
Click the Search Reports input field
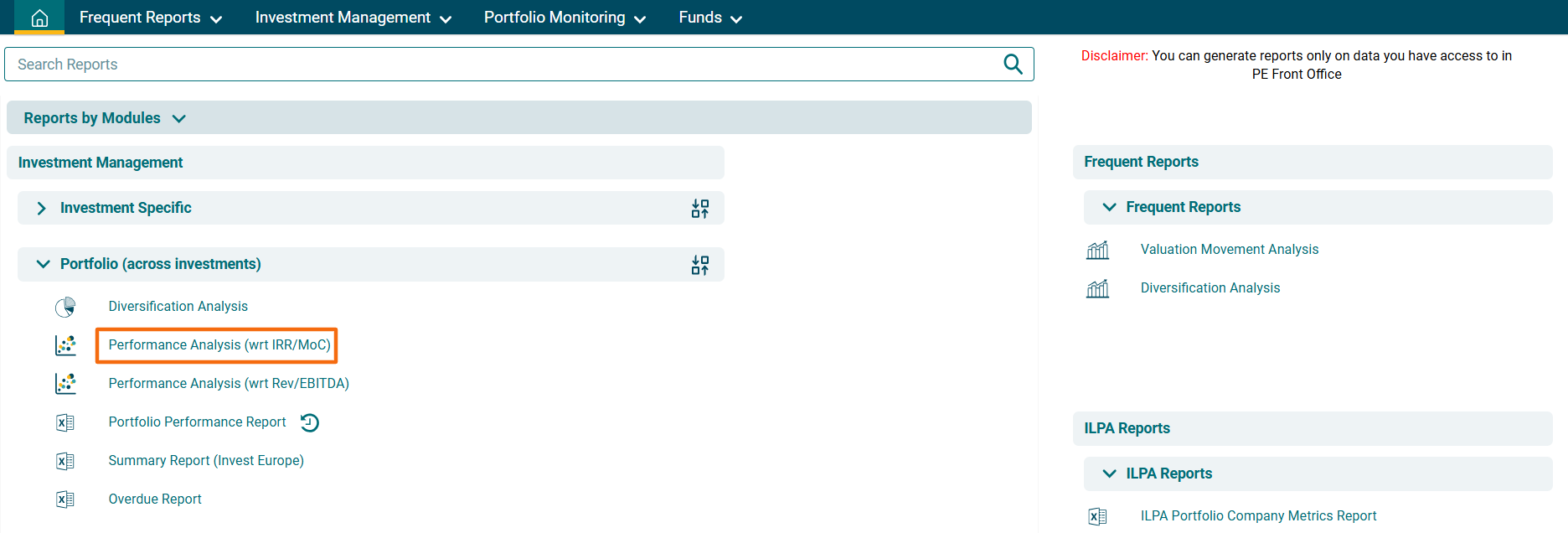coord(503,65)
